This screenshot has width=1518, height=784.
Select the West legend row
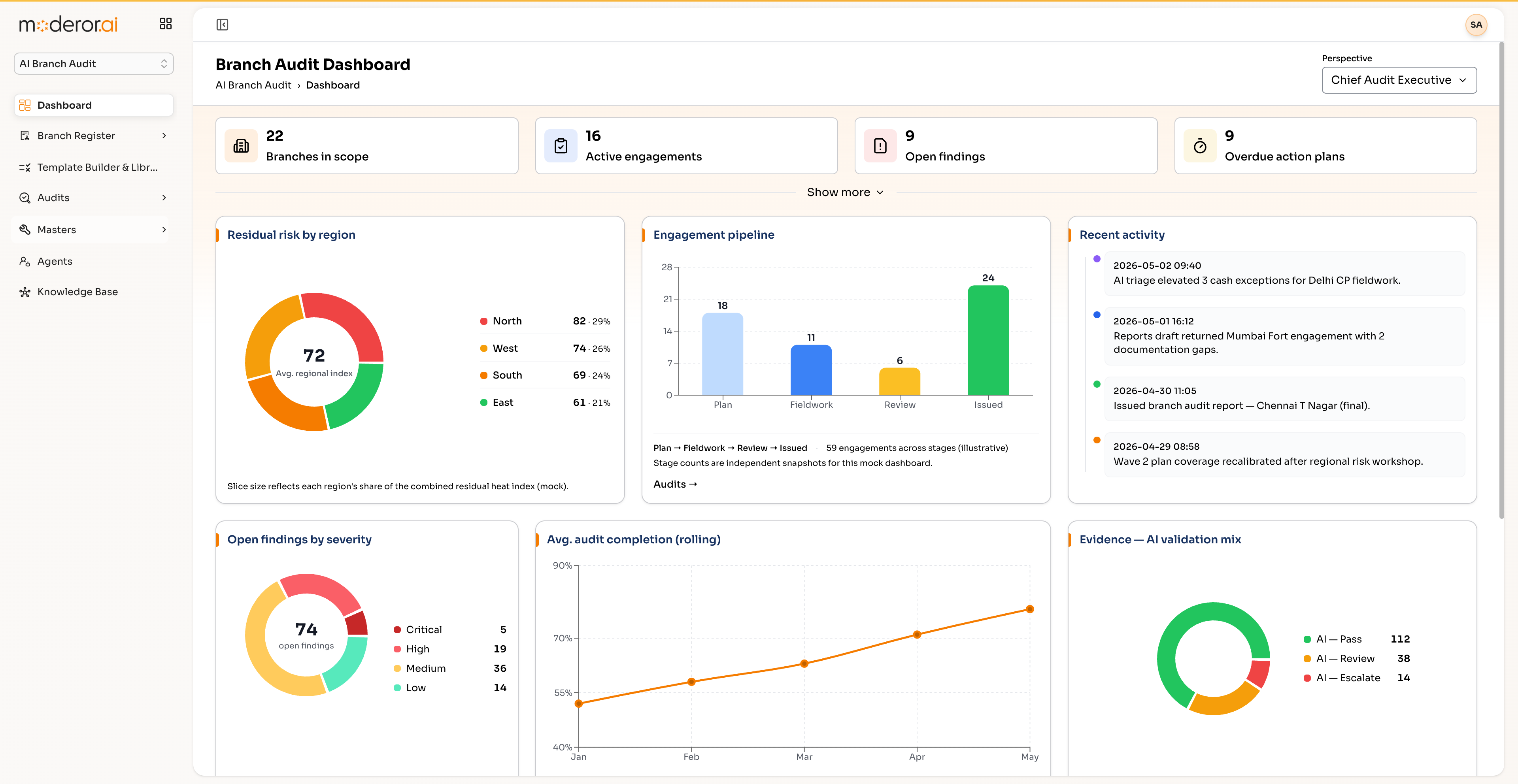pyautogui.click(x=545, y=348)
